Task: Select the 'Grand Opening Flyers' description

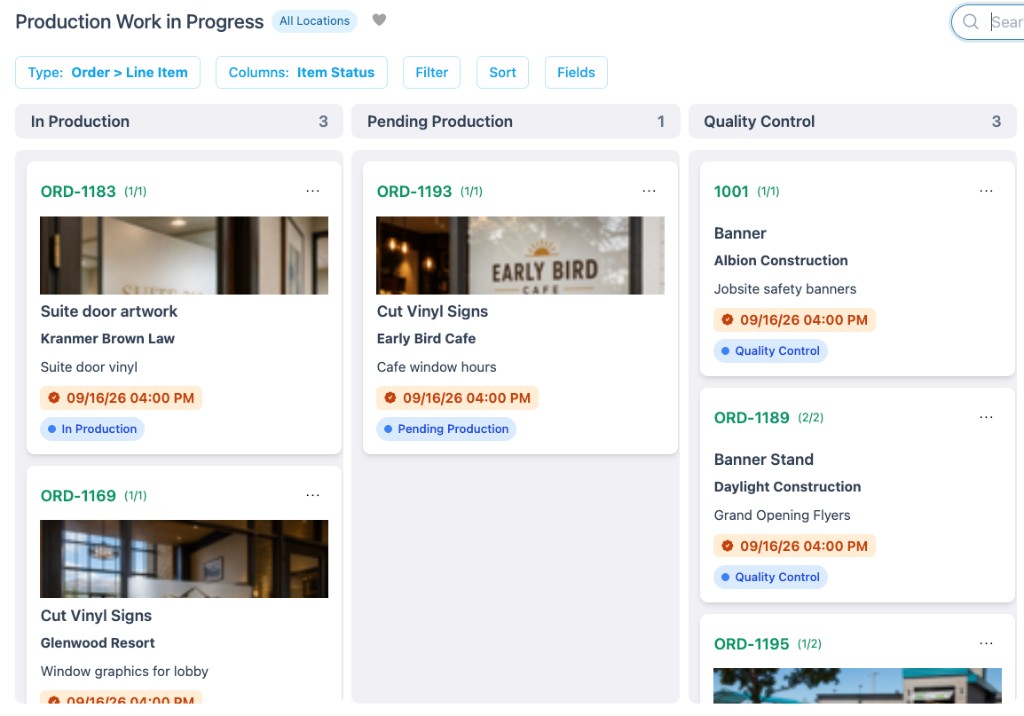Action: (782, 515)
